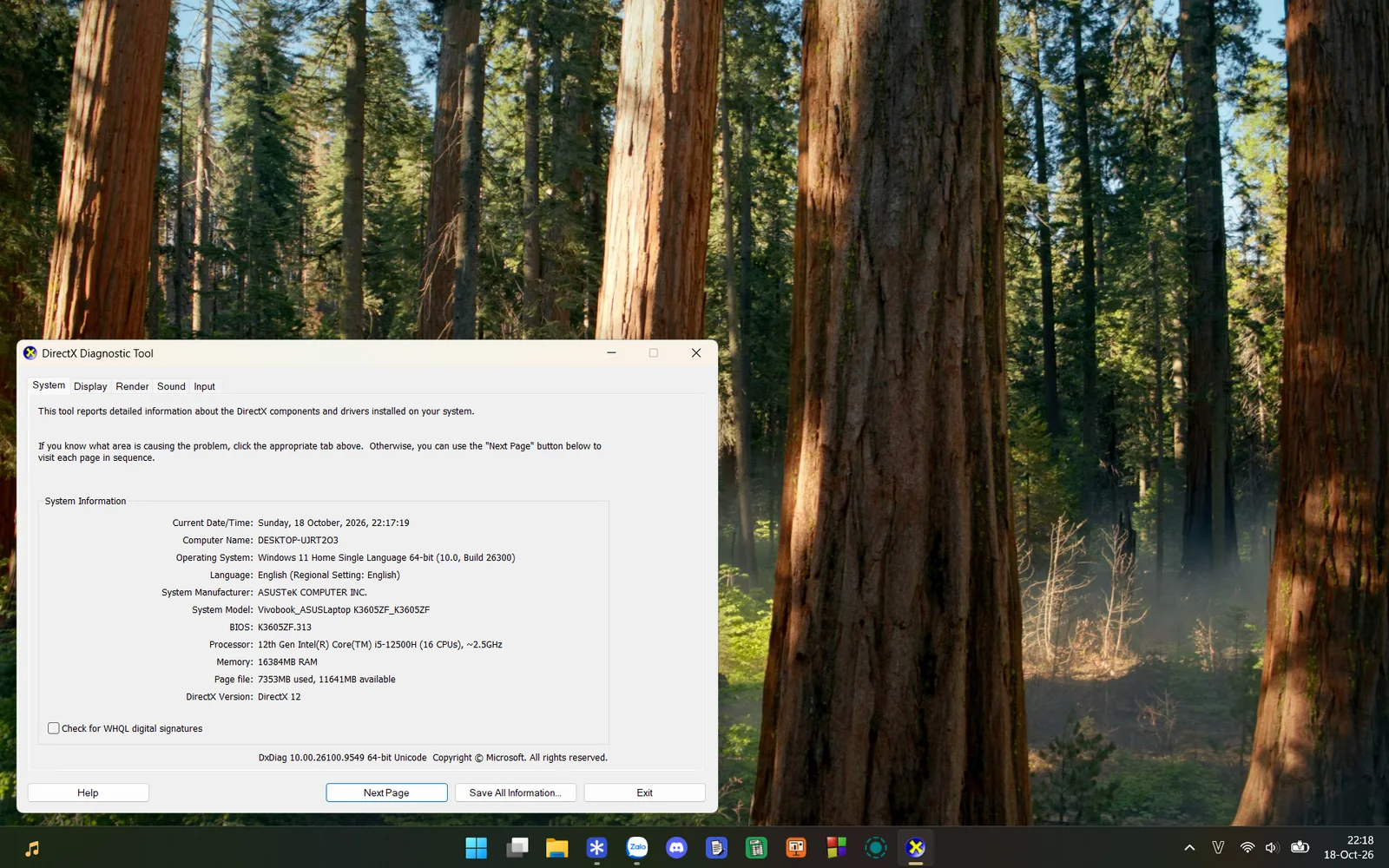Click the DirectX 12 version value

(x=279, y=696)
